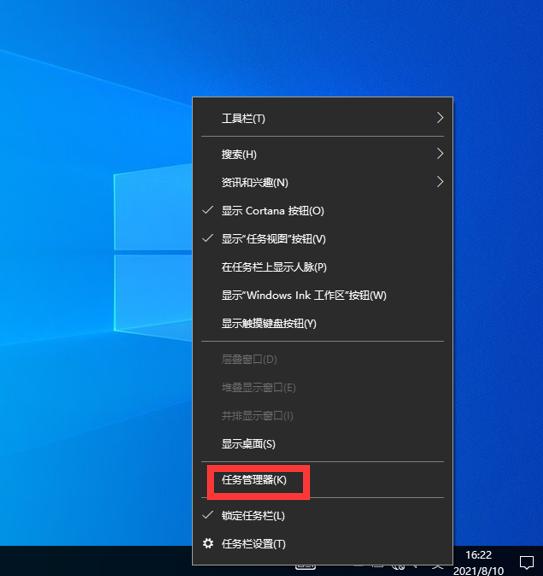
Task: Toggle 显示 Cortana 按钮(O) option
Action: [x=323, y=210]
